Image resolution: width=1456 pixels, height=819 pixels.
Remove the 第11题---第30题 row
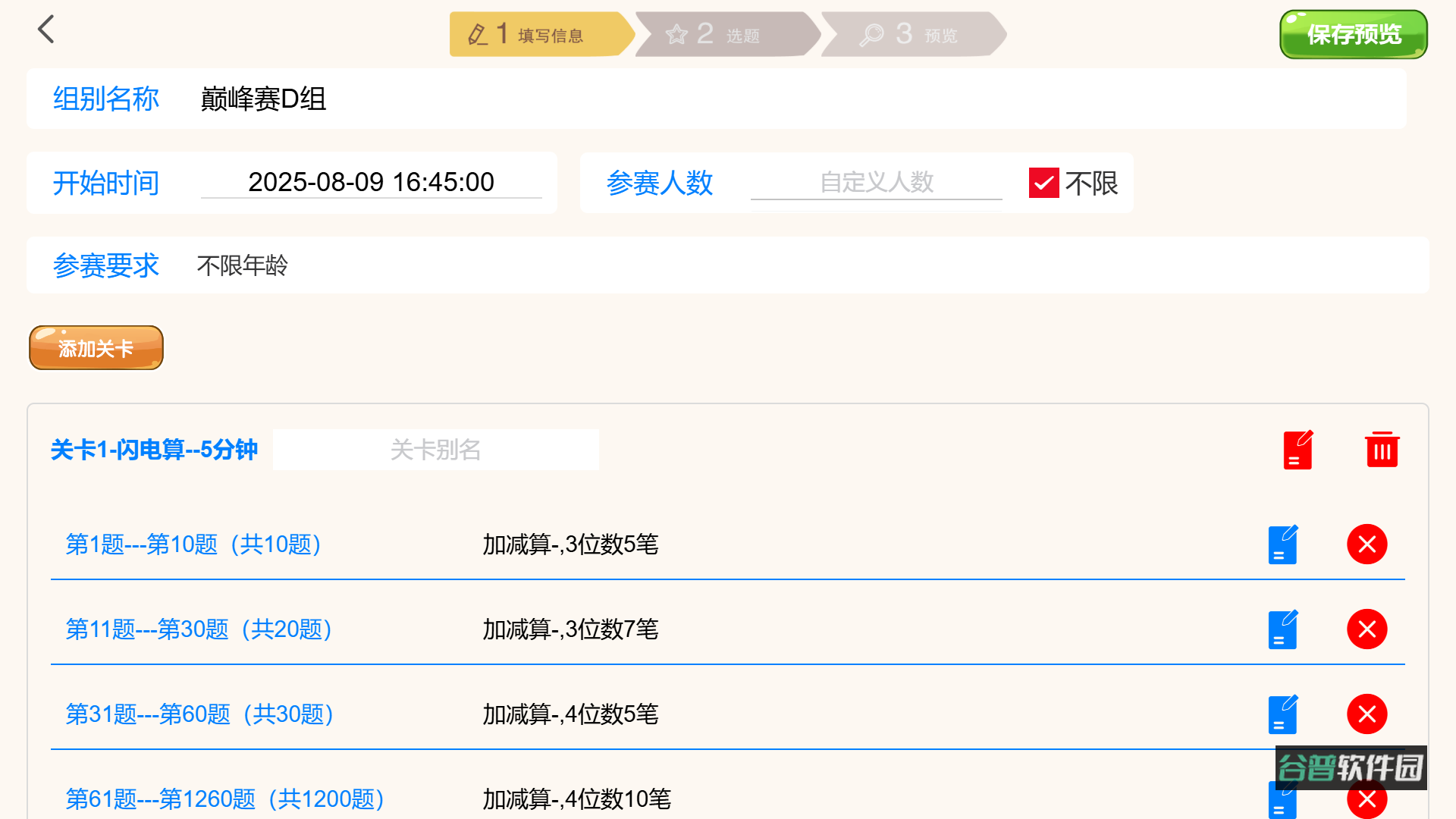point(1367,629)
